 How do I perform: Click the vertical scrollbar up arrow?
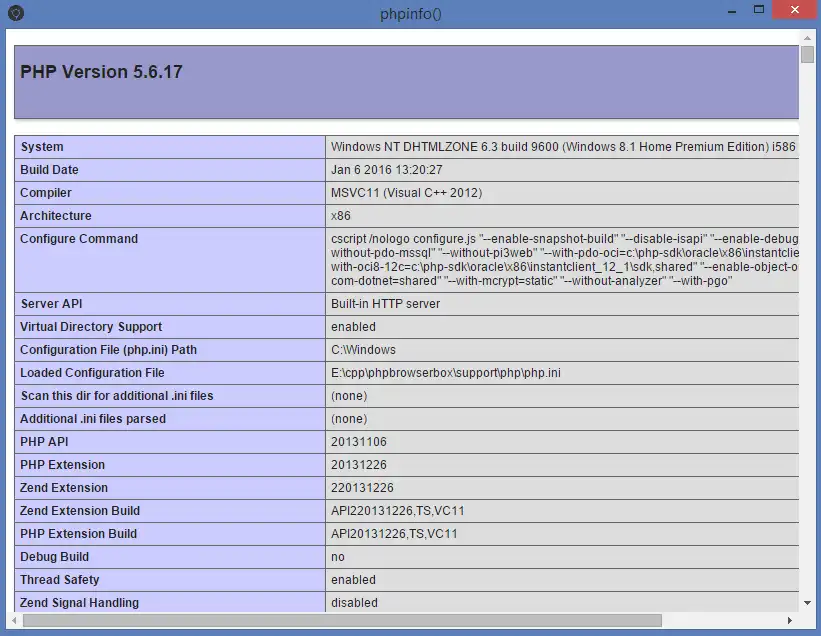pos(807,38)
